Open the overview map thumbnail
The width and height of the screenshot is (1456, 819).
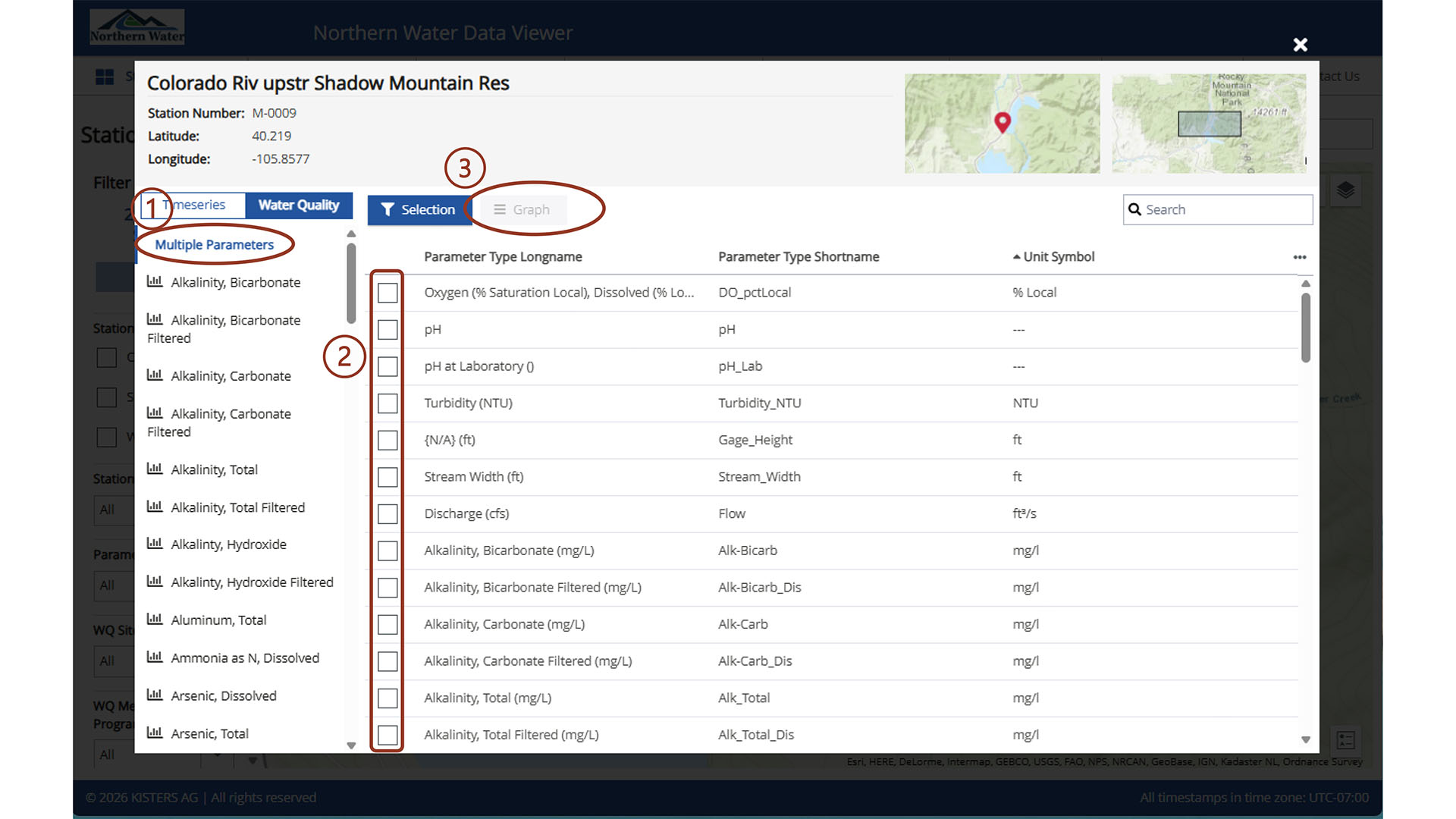pos(1209,124)
